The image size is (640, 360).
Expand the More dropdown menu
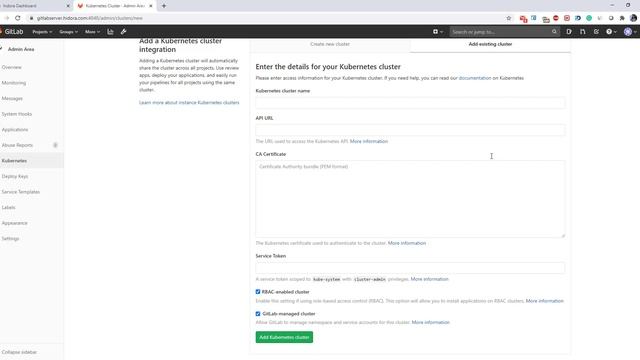[x=92, y=31]
